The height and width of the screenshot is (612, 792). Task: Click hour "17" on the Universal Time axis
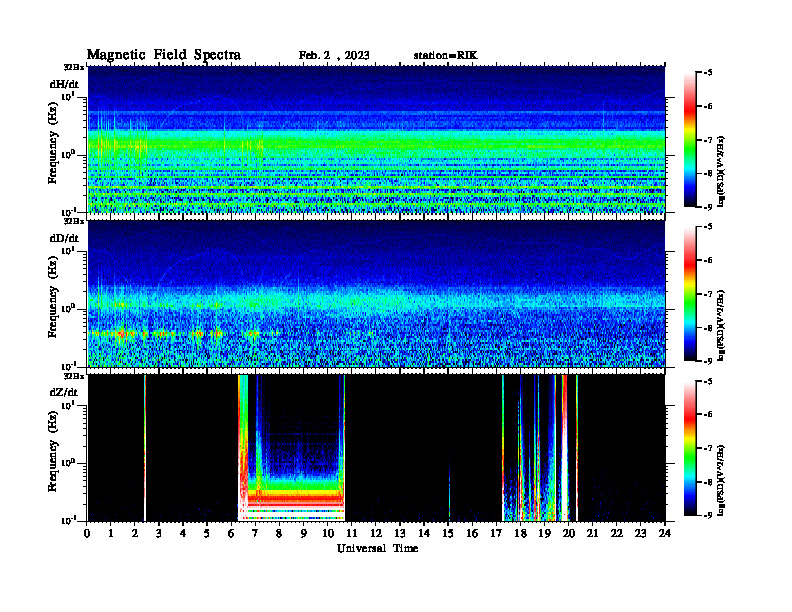point(496,533)
